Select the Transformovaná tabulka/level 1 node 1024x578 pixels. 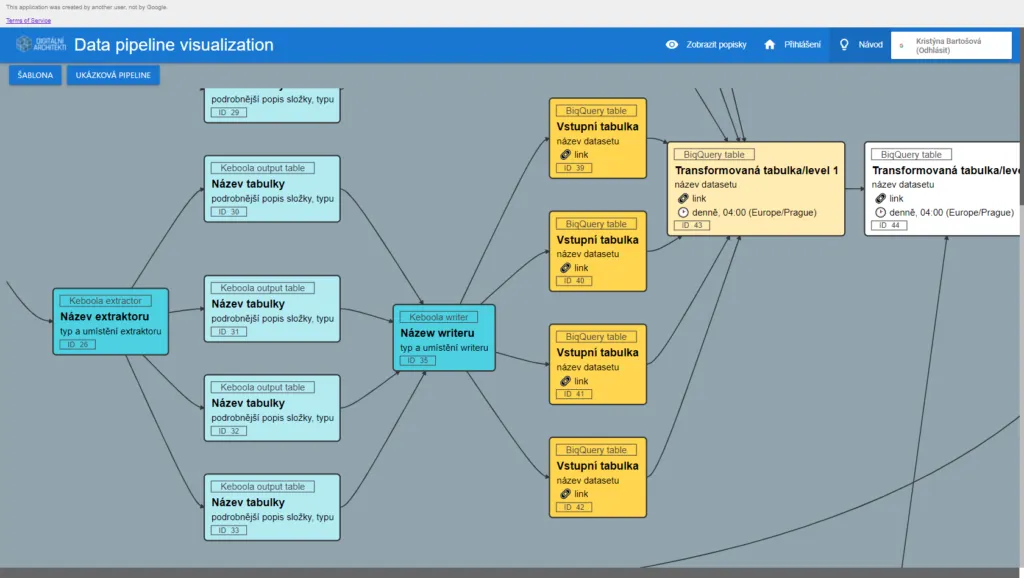tap(756, 189)
